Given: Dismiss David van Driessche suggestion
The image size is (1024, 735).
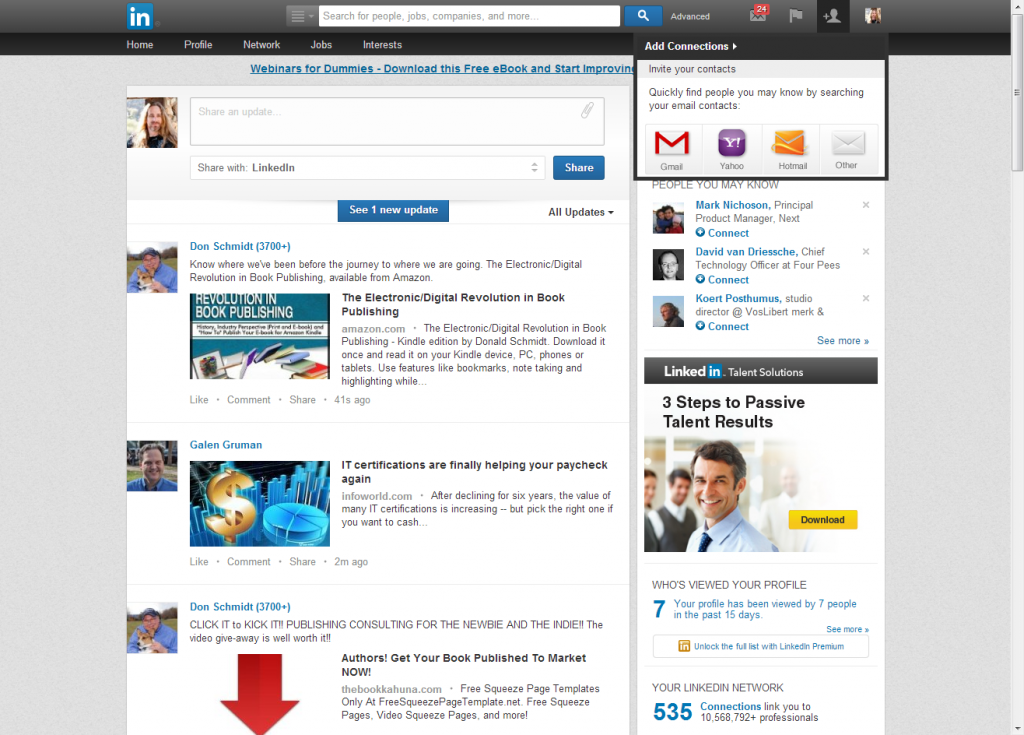Looking at the screenshot, I should [866, 252].
